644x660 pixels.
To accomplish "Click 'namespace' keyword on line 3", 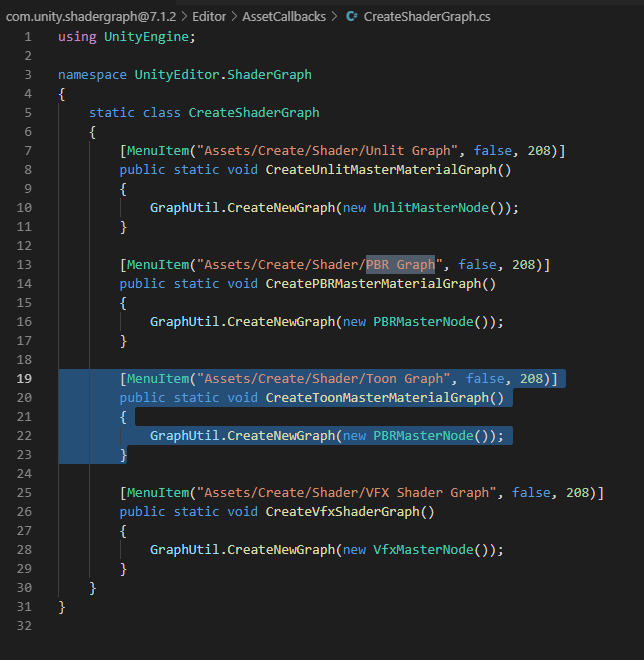I will click(x=92, y=75).
